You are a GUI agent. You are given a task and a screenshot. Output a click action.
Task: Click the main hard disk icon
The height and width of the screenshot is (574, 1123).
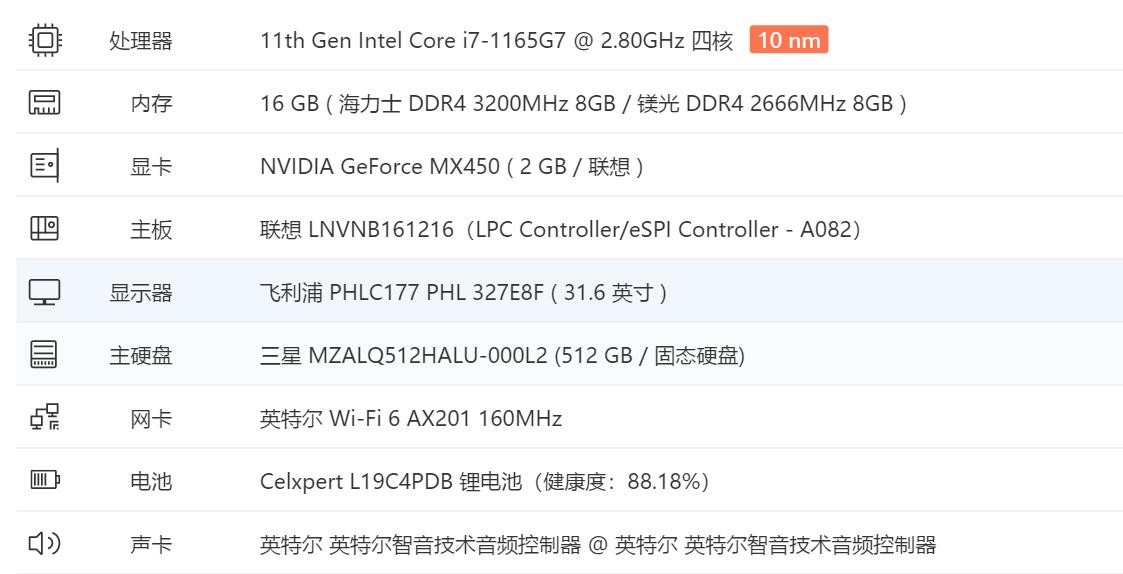click(44, 355)
